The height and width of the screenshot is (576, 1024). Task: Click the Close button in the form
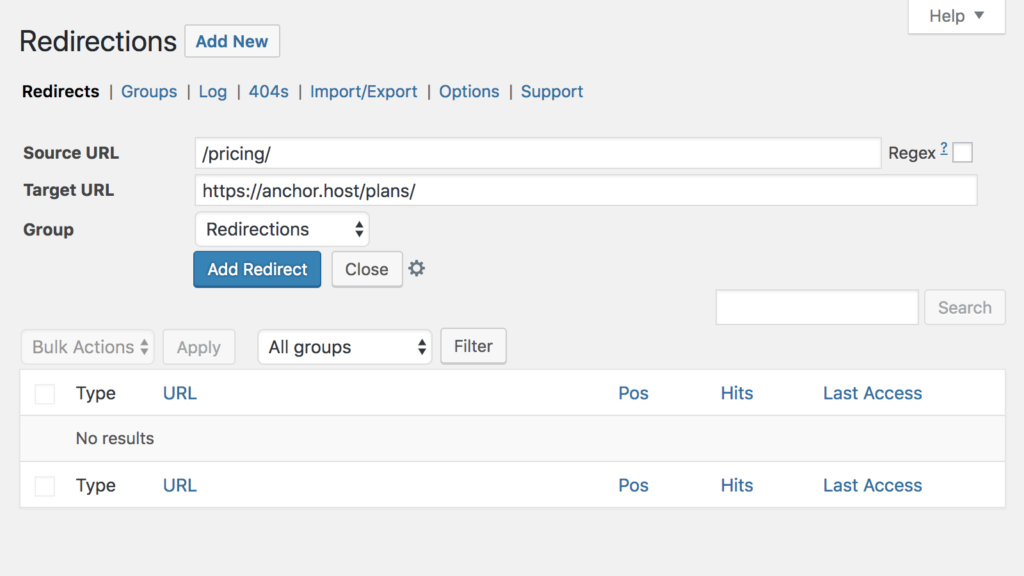point(367,269)
